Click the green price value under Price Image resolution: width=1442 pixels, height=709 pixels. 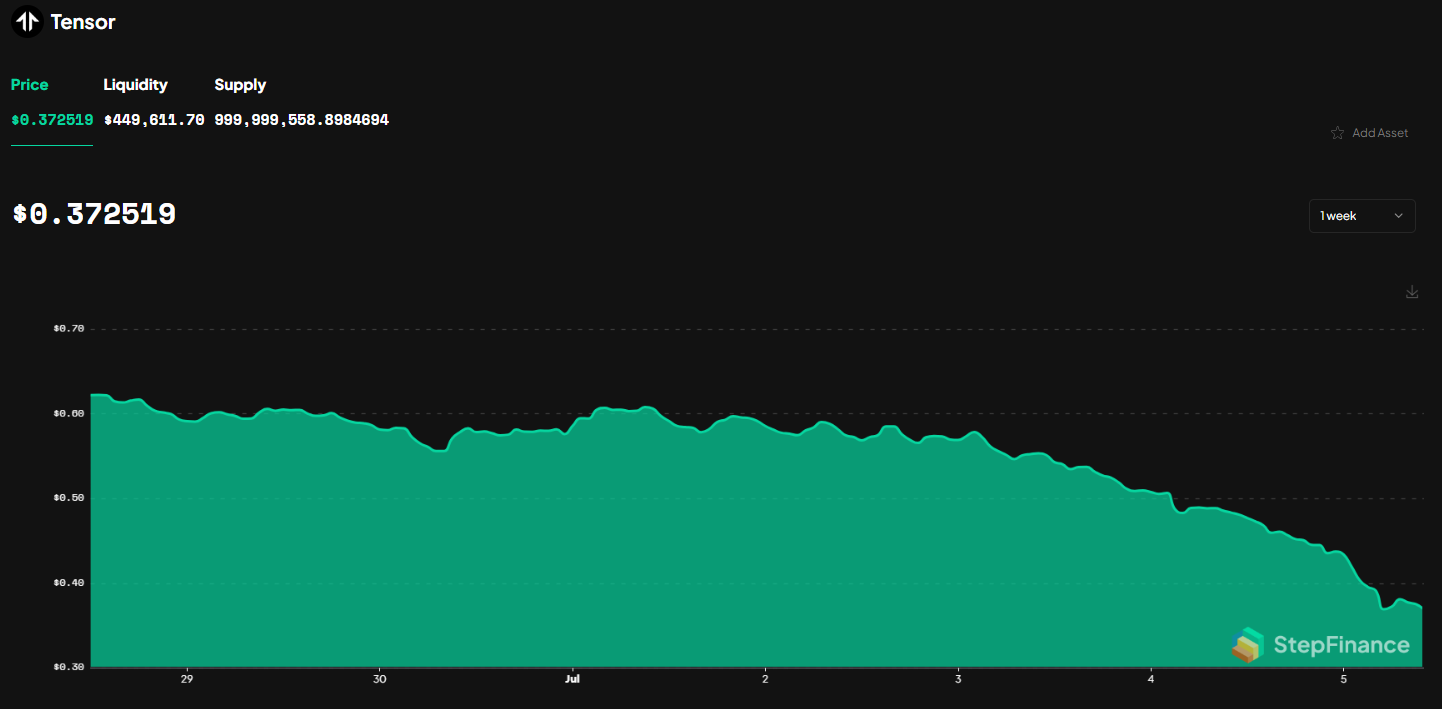tap(51, 119)
